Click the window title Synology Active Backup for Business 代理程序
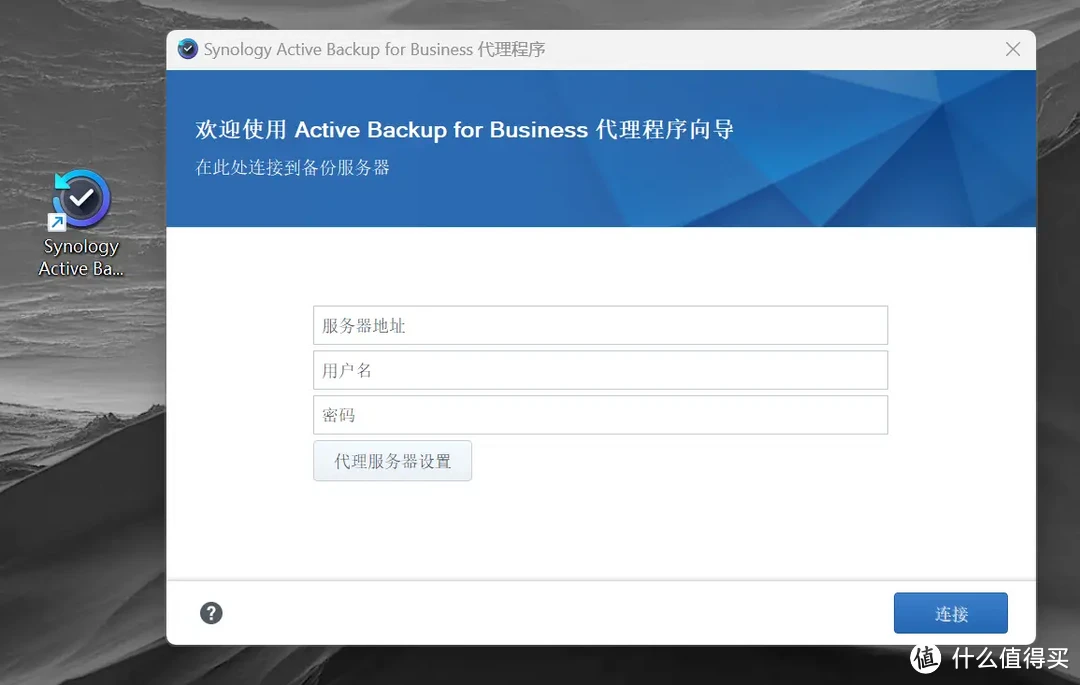1080x685 pixels. 374,50
